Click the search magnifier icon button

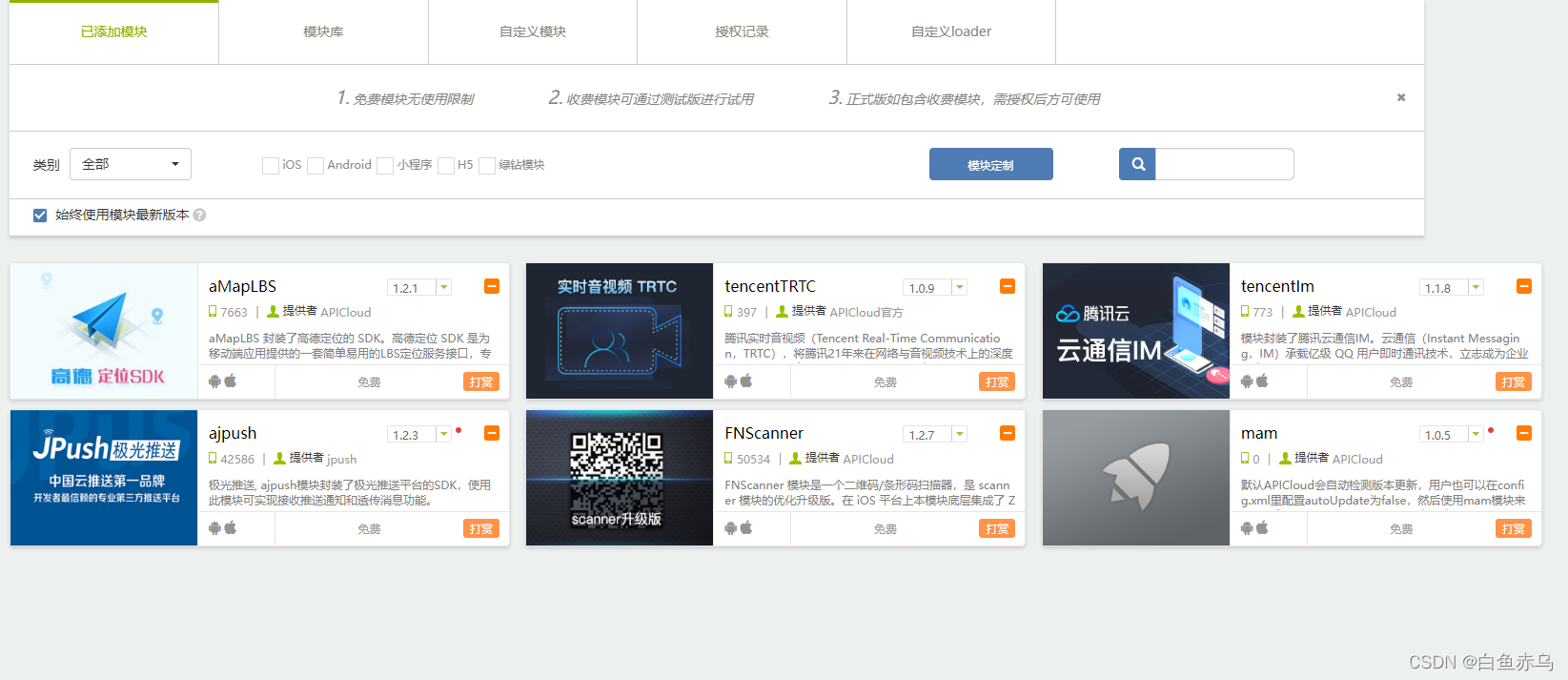click(1137, 164)
